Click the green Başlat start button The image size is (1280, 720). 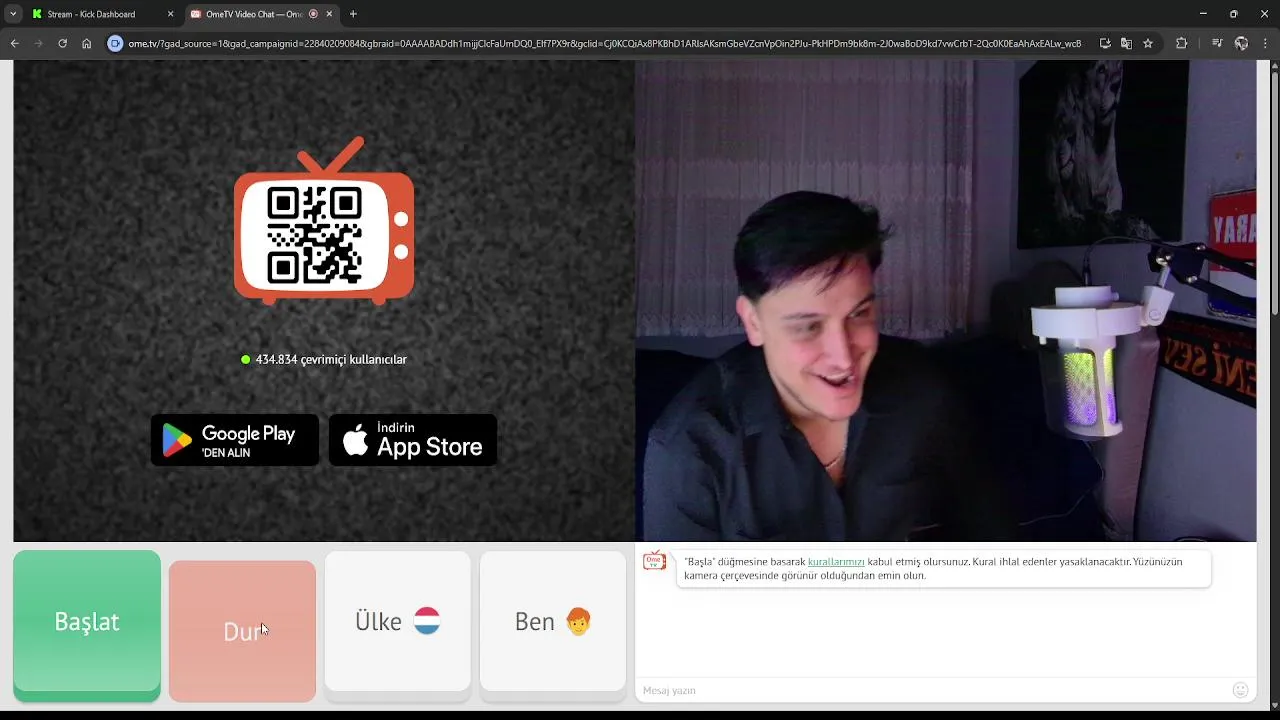pyautogui.click(x=87, y=621)
